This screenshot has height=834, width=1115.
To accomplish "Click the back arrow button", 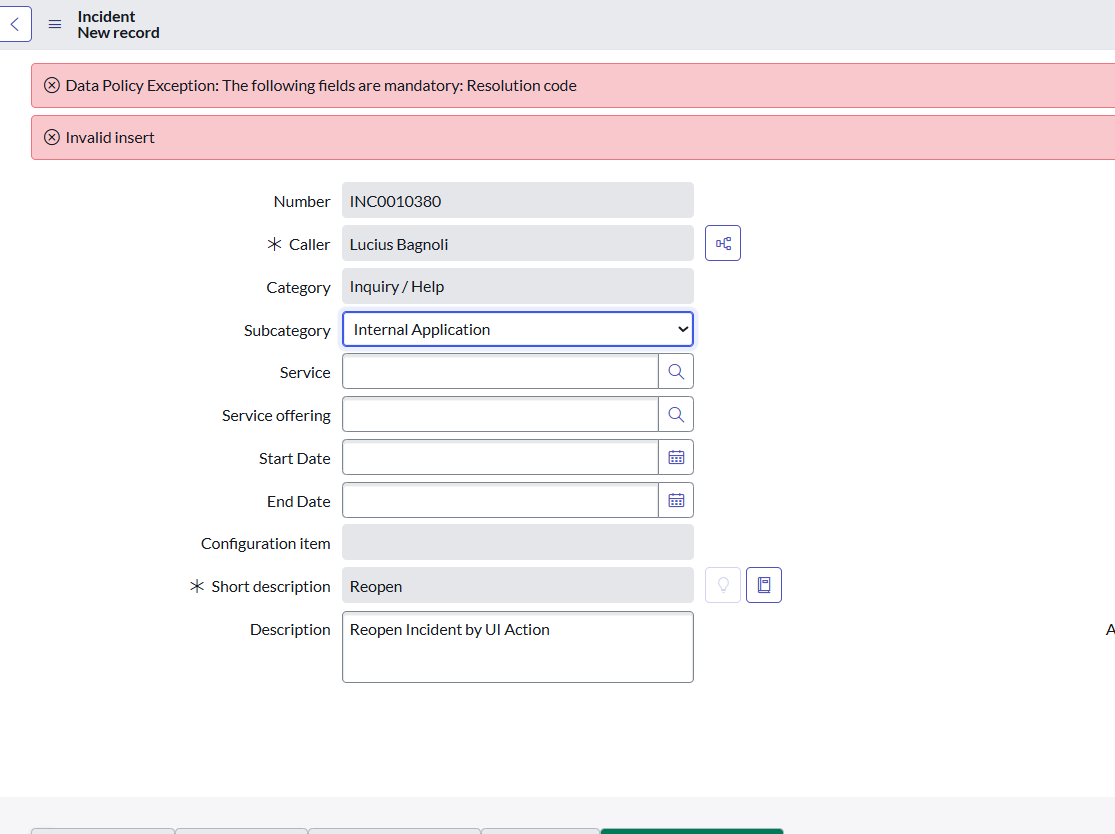I will (15, 24).
